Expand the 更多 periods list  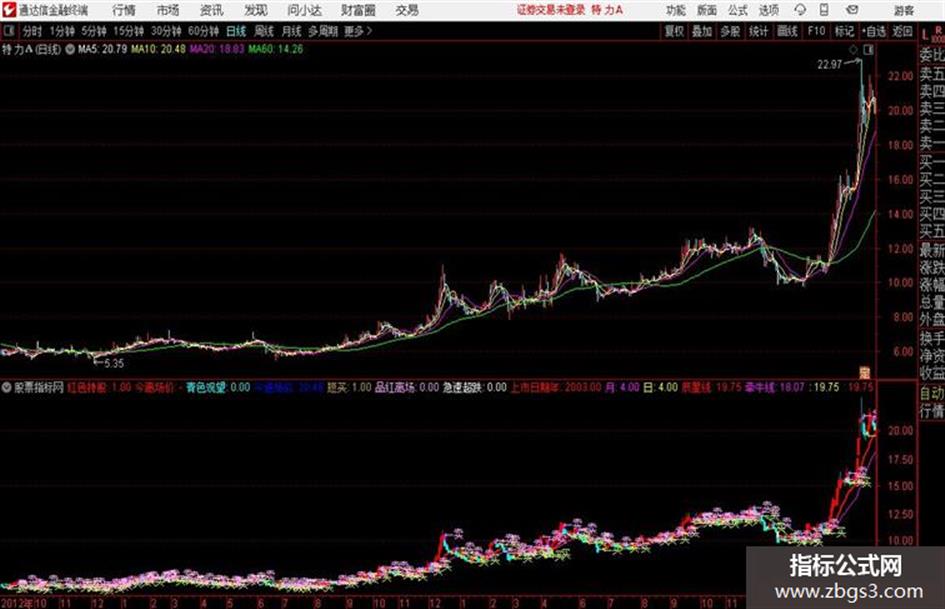(357, 31)
